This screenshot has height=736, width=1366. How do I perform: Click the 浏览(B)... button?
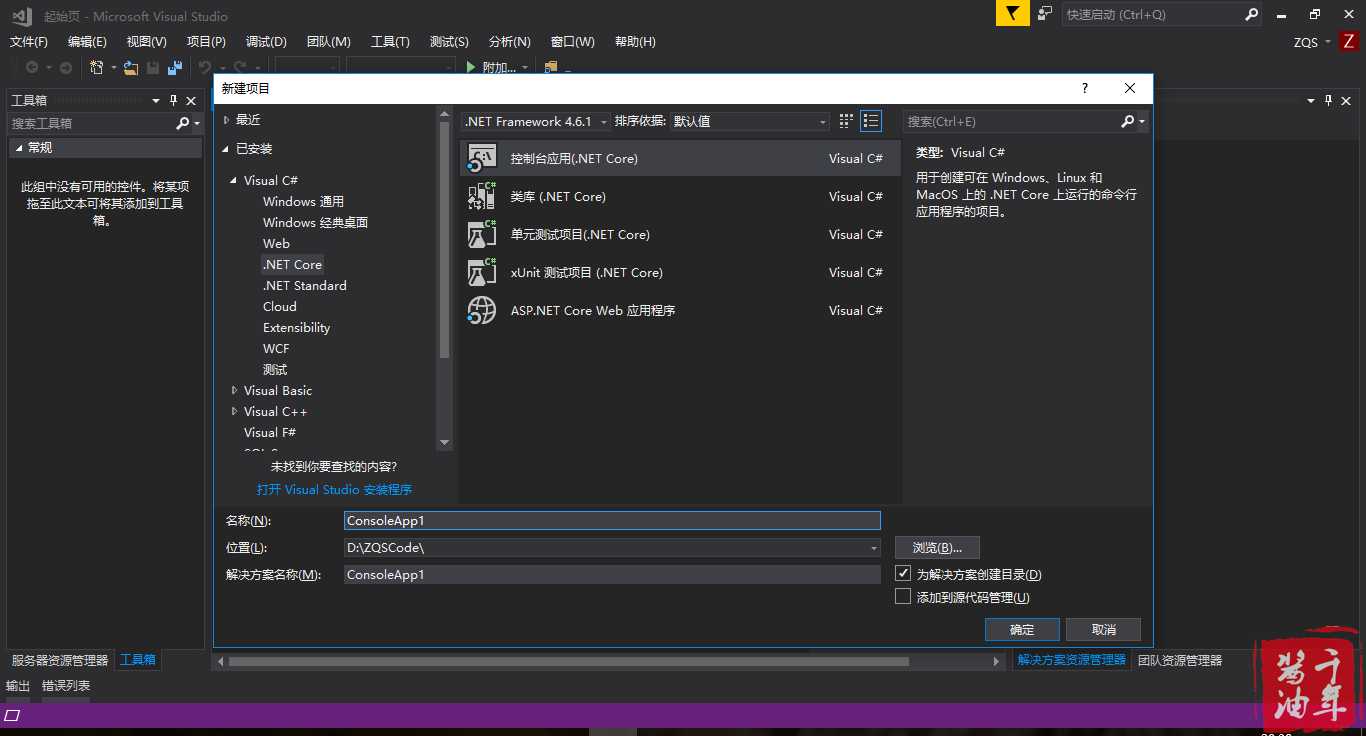pyautogui.click(x=937, y=548)
